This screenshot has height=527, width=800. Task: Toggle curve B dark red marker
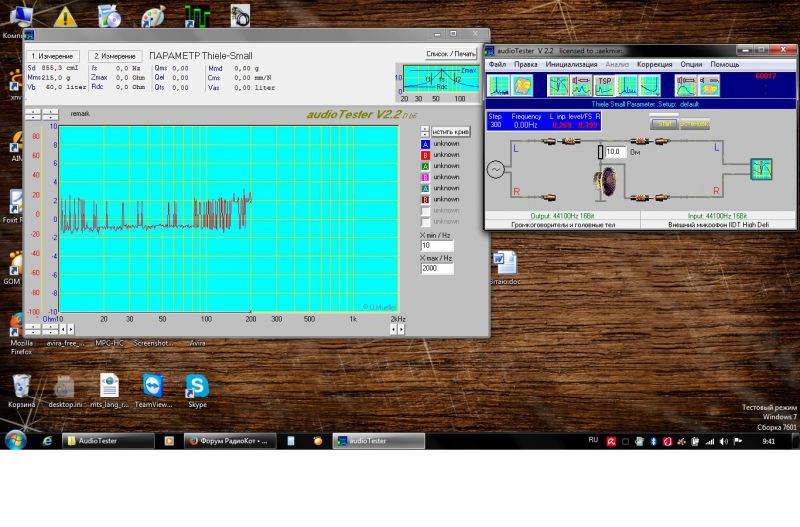coord(425,200)
